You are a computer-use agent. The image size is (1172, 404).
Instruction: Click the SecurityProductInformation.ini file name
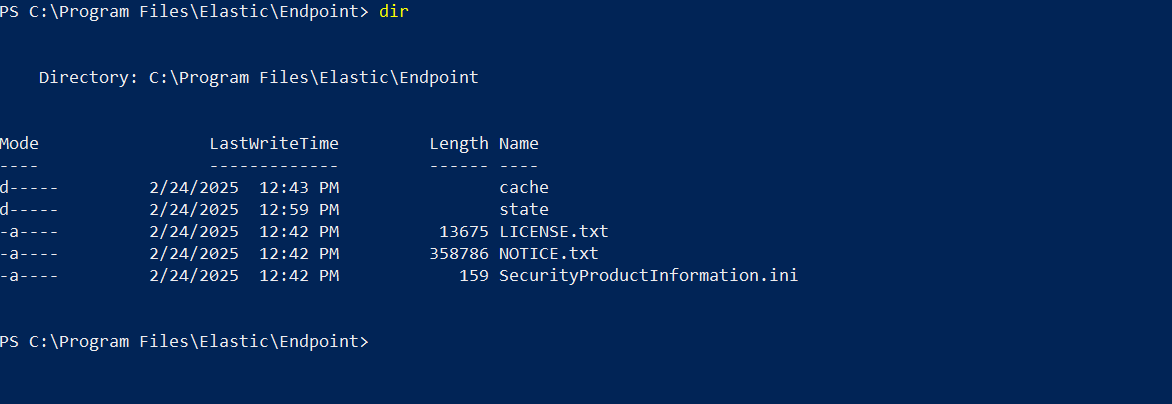pos(648,275)
